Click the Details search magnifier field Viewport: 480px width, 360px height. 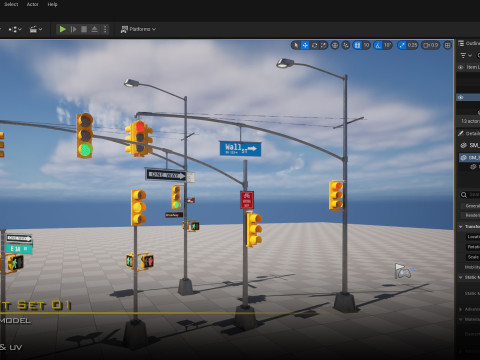coord(470,195)
